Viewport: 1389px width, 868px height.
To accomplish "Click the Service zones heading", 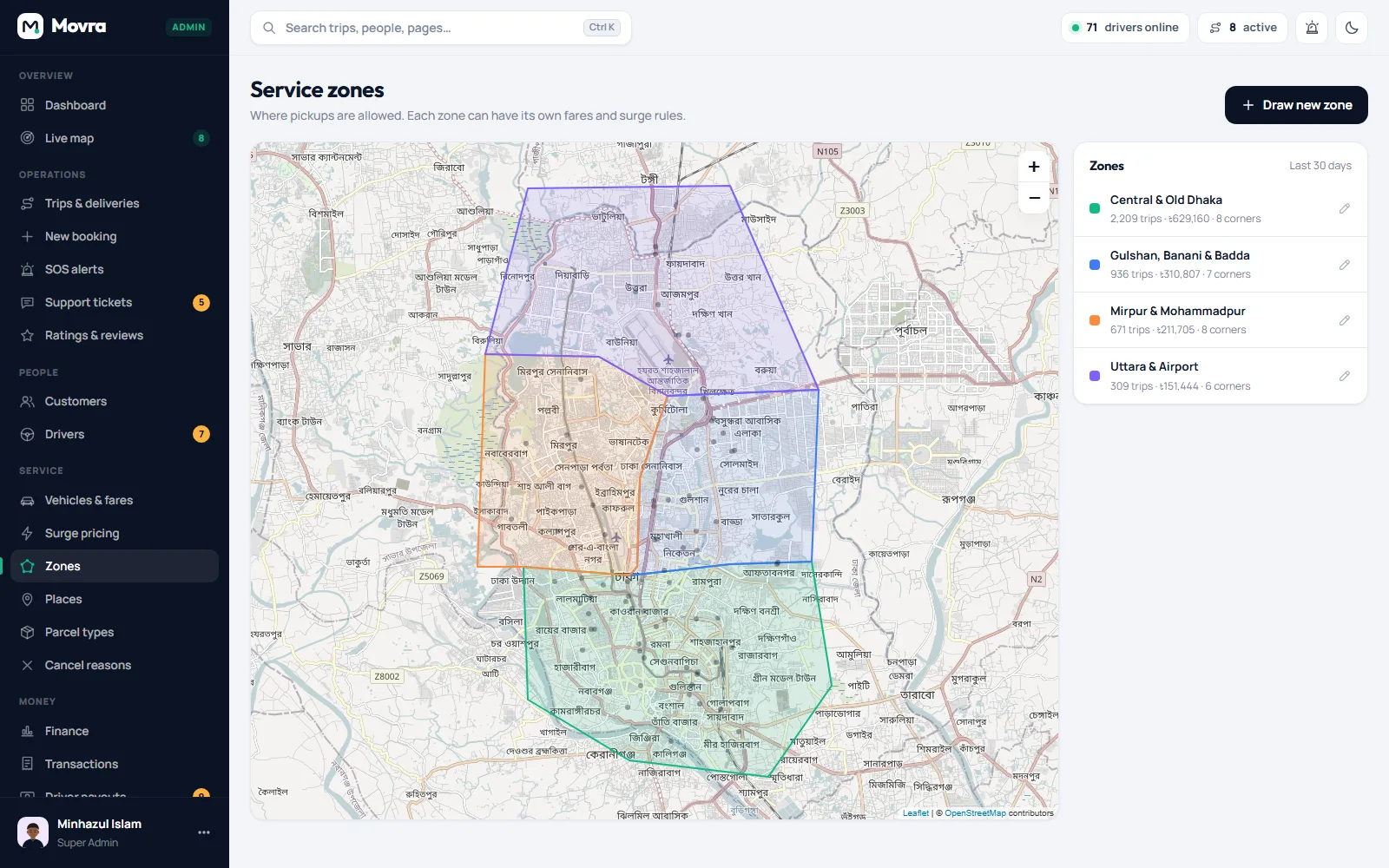I will pos(317,89).
